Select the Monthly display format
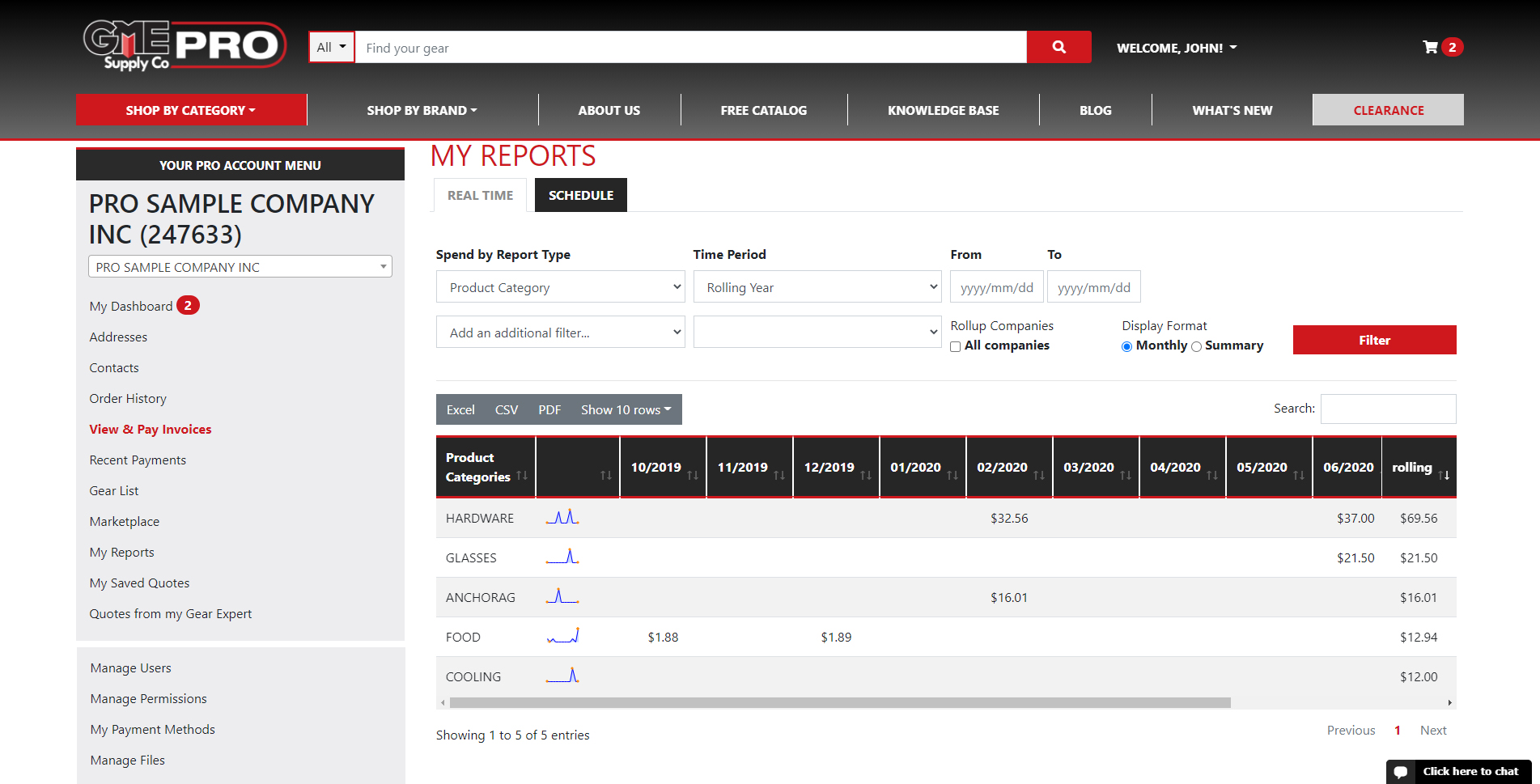The height and width of the screenshot is (784, 1540). click(x=1126, y=346)
